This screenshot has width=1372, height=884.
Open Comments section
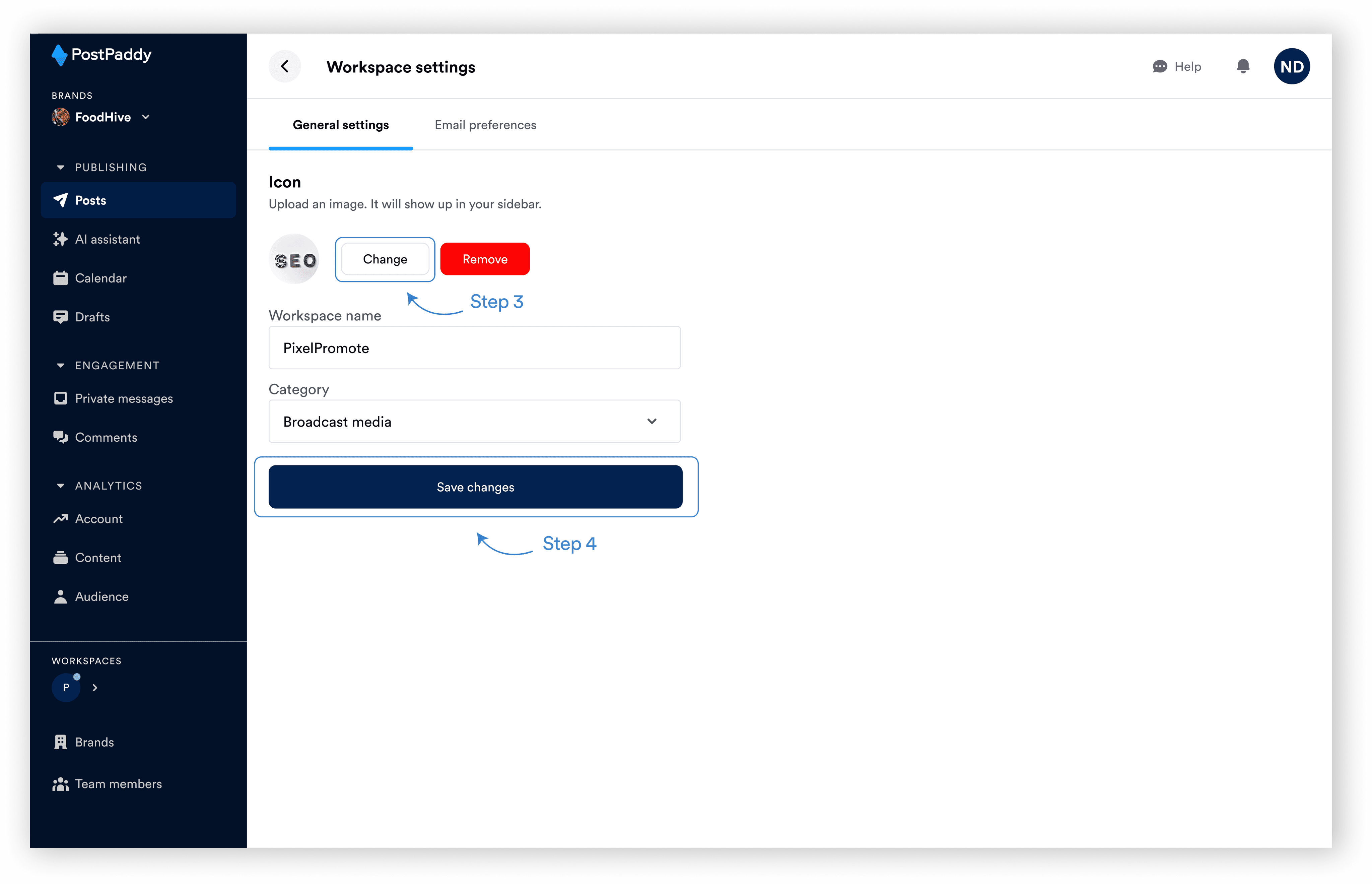pyautogui.click(x=106, y=437)
